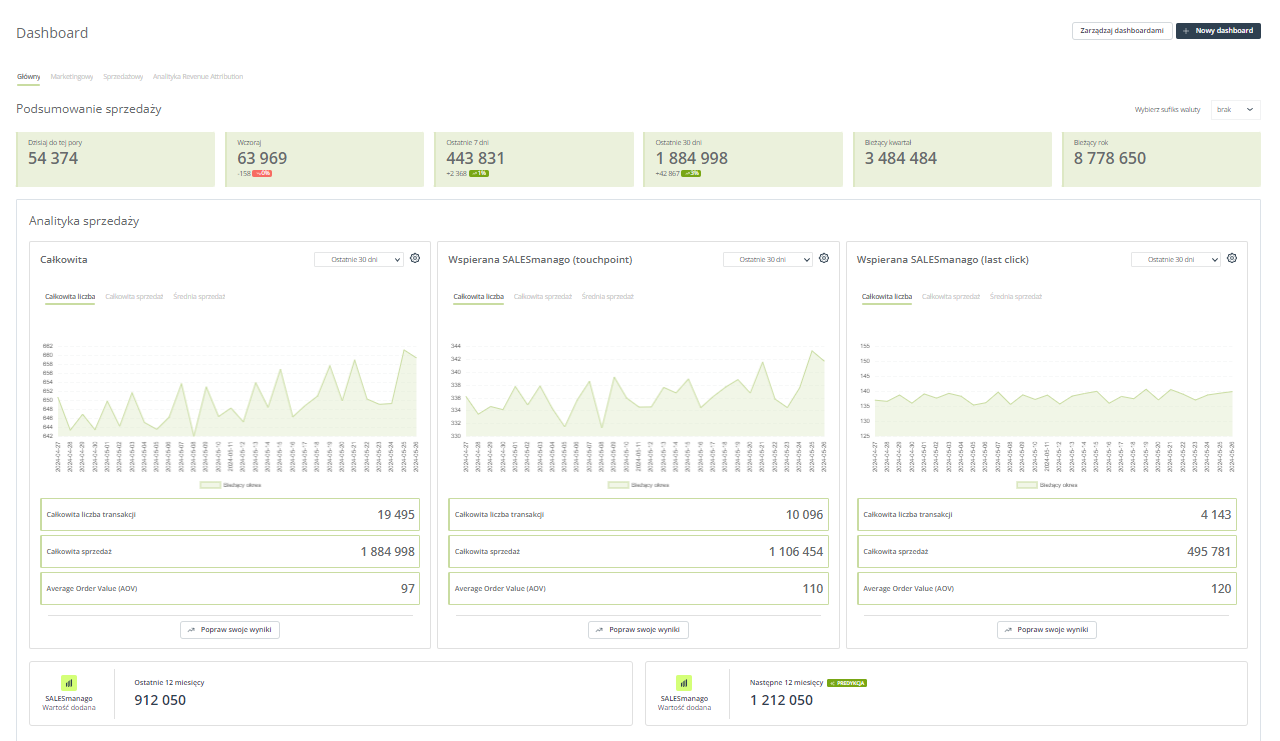Click the Podsumowanie sprzedaży heading
This screenshot has width=1280, height=741.
pyautogui.click(x=88, y=109)
